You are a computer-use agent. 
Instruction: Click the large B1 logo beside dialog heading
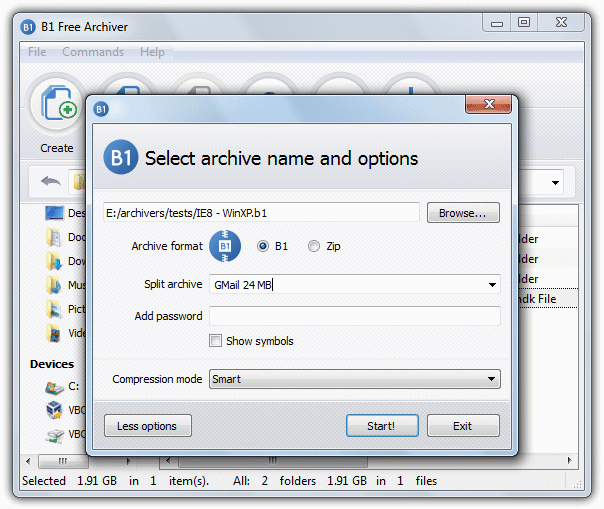(x=121, y=157)
